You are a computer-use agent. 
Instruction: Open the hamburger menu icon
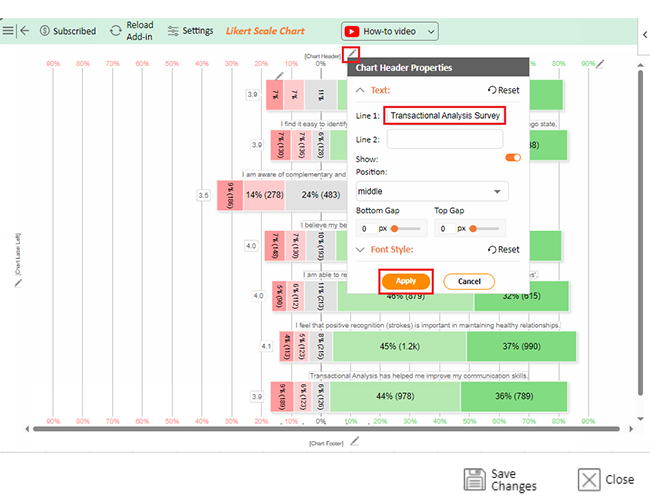[x=7, y=30]
